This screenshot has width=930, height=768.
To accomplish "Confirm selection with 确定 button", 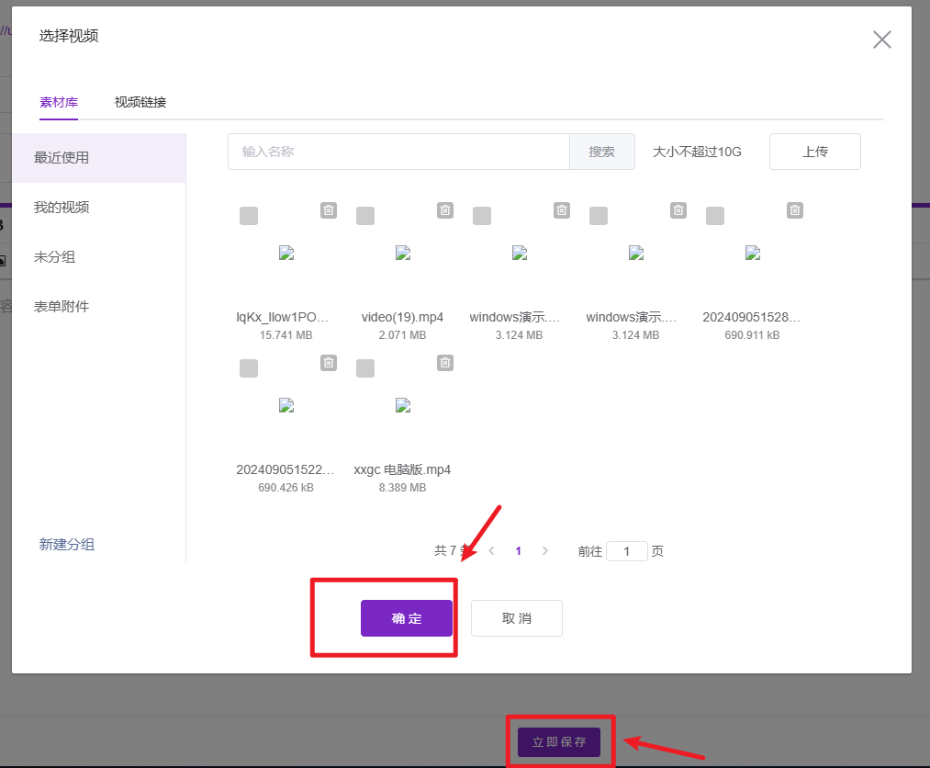I will coord(407,619).
